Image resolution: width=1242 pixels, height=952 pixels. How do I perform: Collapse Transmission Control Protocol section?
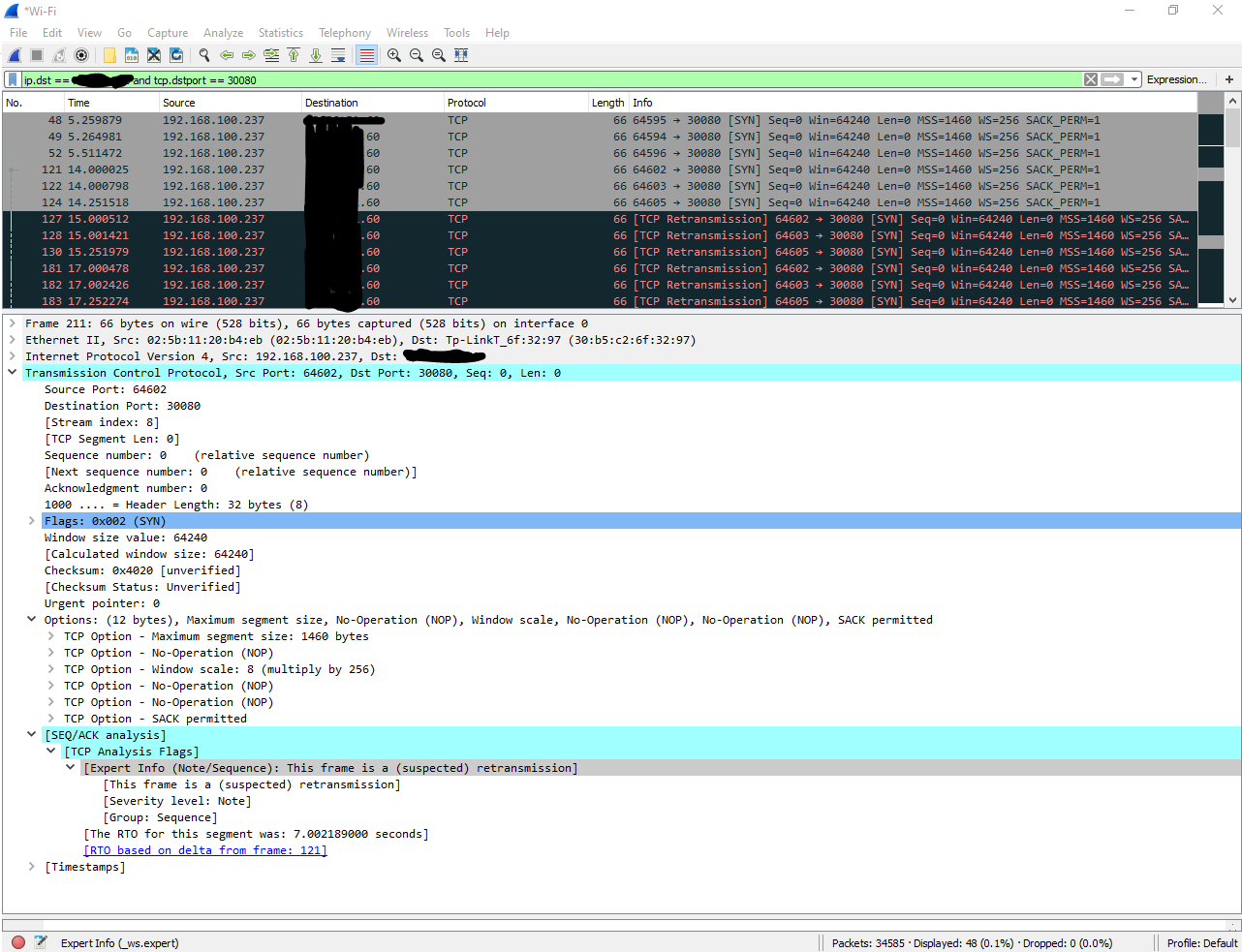12,373
